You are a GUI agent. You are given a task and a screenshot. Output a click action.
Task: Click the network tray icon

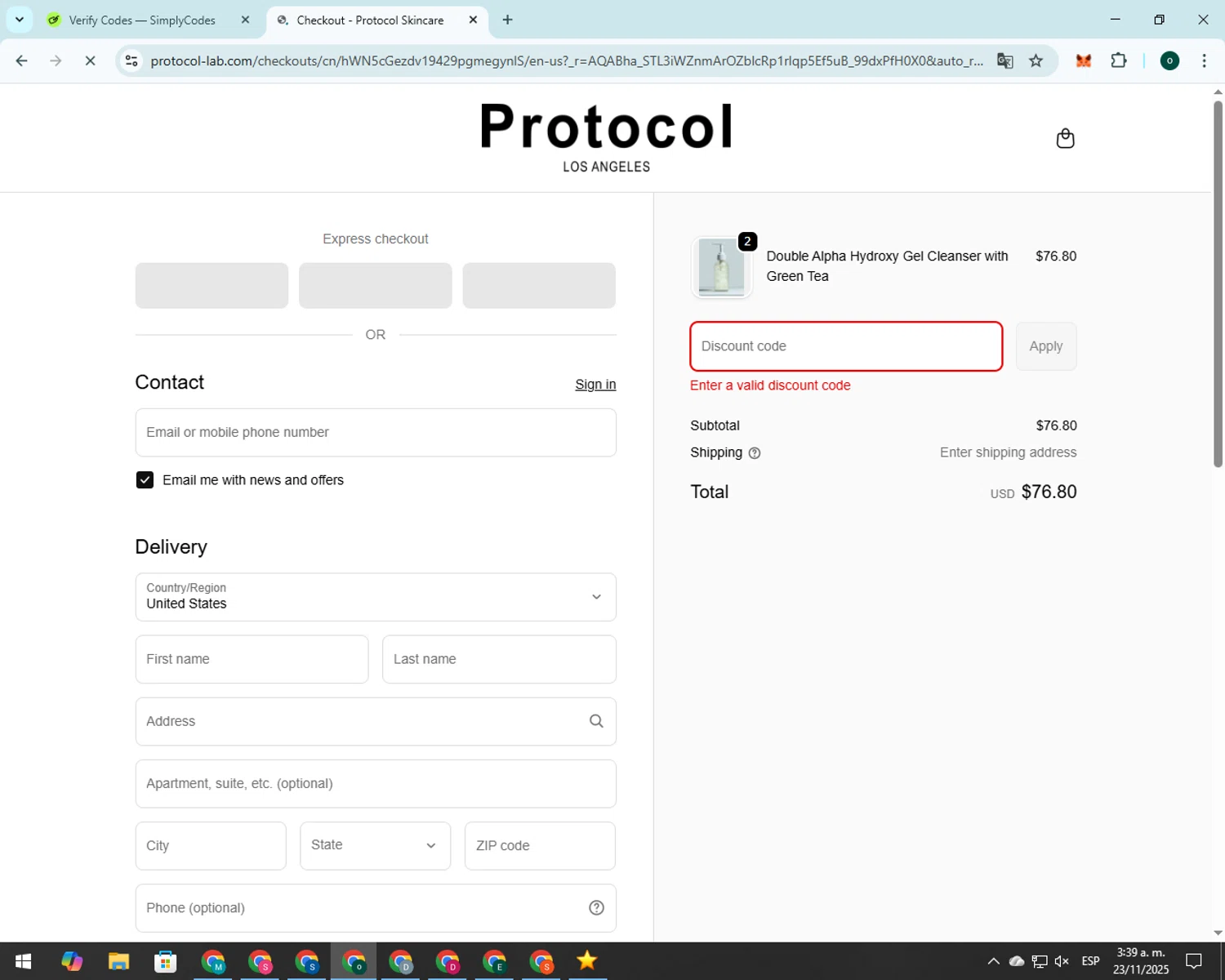[x=1040, y=961]
